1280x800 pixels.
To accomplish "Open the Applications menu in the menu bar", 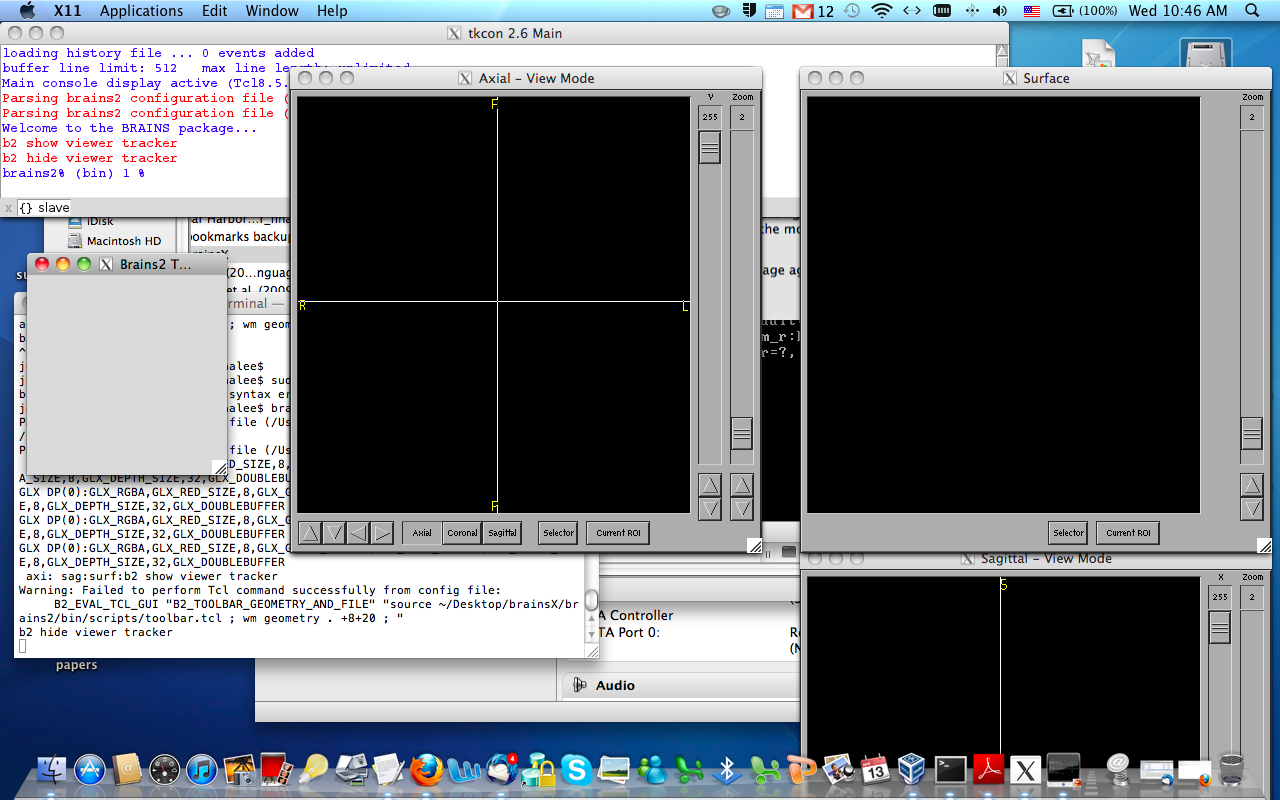I will click(141, 11).
